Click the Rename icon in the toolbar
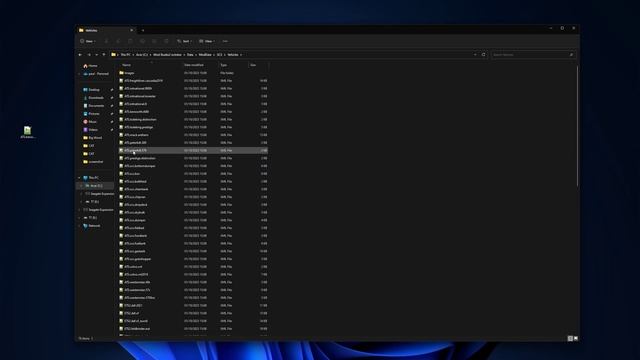Screen dimensions: 640x360 (142, 41)
